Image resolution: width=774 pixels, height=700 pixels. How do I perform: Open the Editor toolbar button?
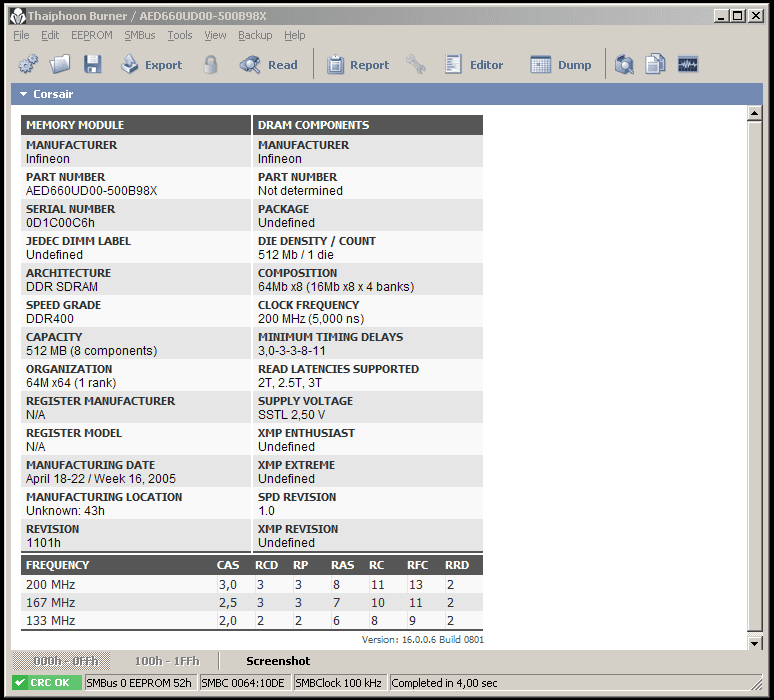click(474, 65)
